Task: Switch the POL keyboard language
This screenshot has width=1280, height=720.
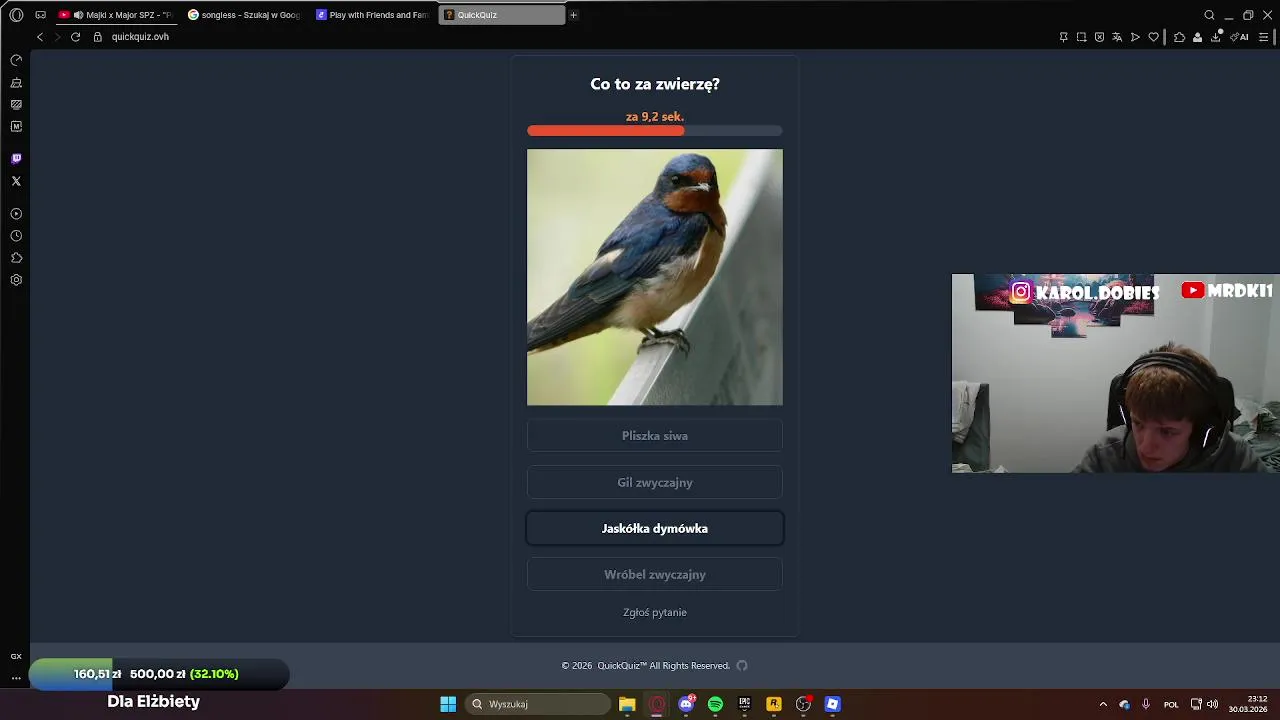Action: click(x=1171, y=704)
